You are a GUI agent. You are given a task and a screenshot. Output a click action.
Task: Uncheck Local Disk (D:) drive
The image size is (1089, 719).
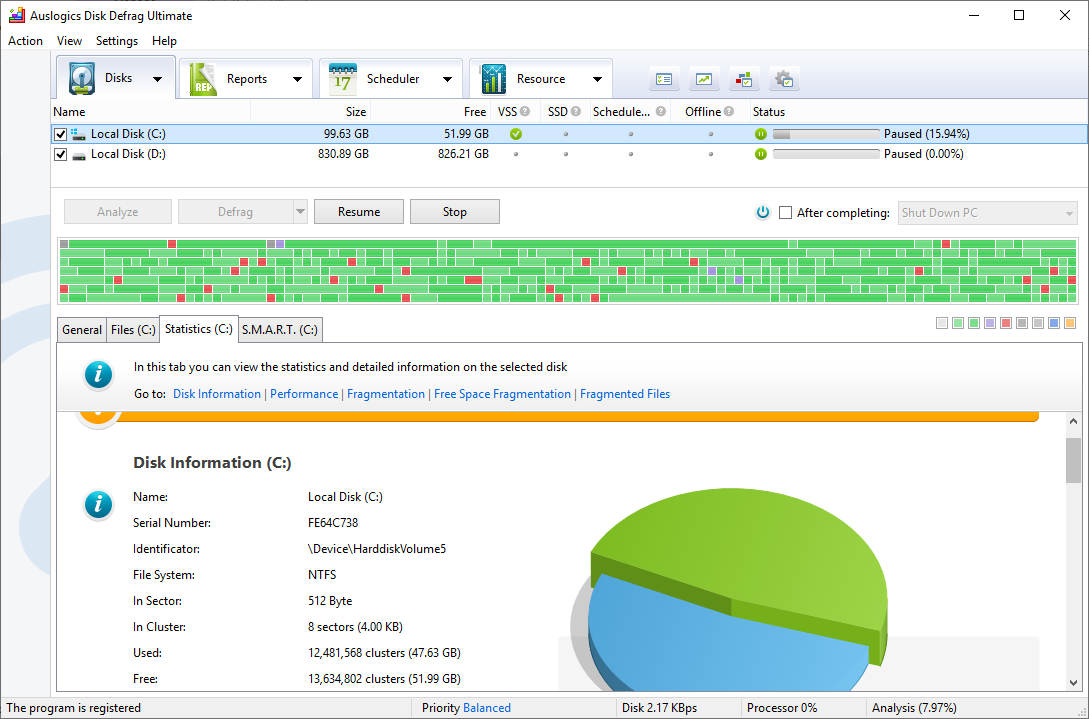point(60,153)
